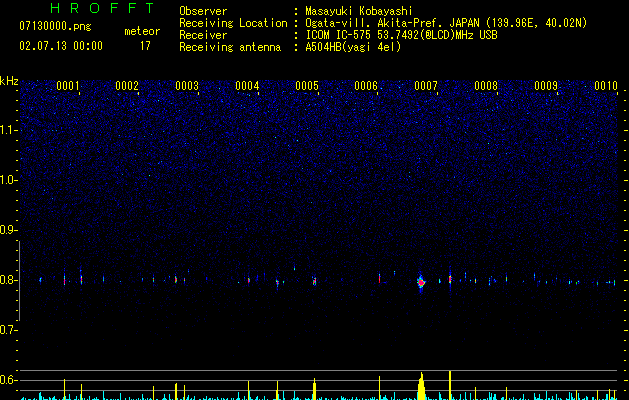The width and height of the screenshot is (629, 400).
Task: Click time marker 0007
Action: pos(426,86)
